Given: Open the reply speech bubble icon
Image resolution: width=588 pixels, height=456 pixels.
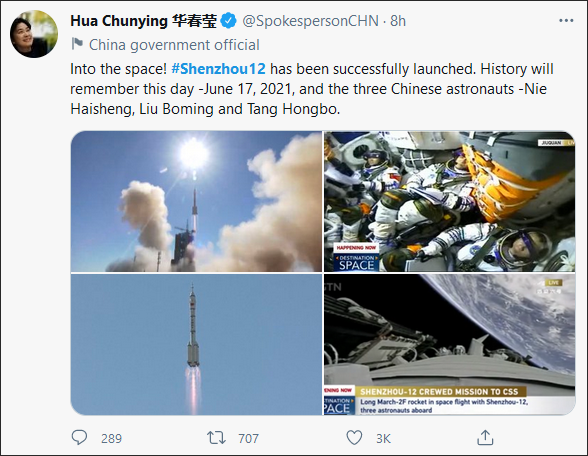Looking at the screenshot, I should point(79,438).
